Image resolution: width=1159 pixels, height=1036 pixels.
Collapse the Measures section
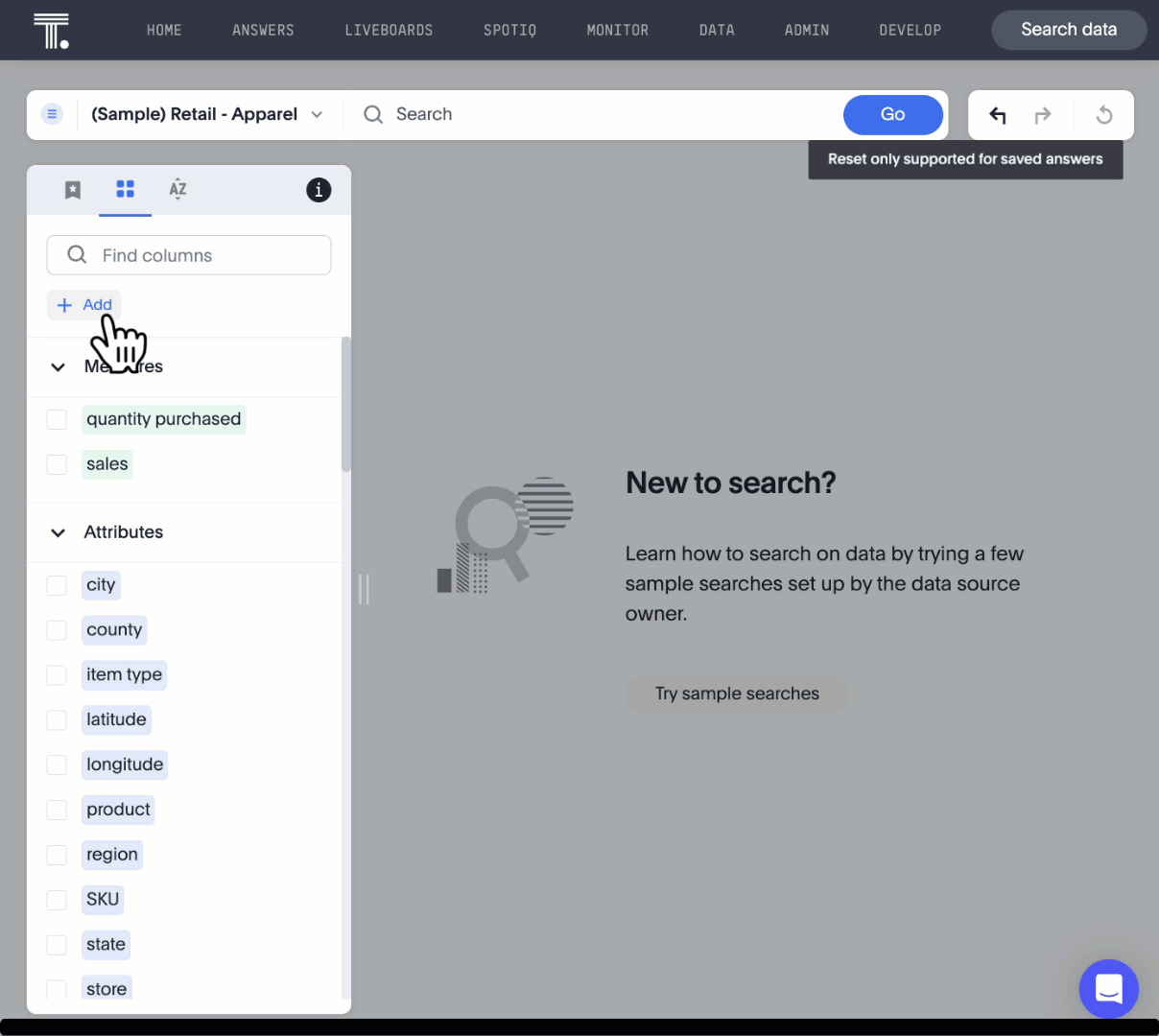(59, 367)
